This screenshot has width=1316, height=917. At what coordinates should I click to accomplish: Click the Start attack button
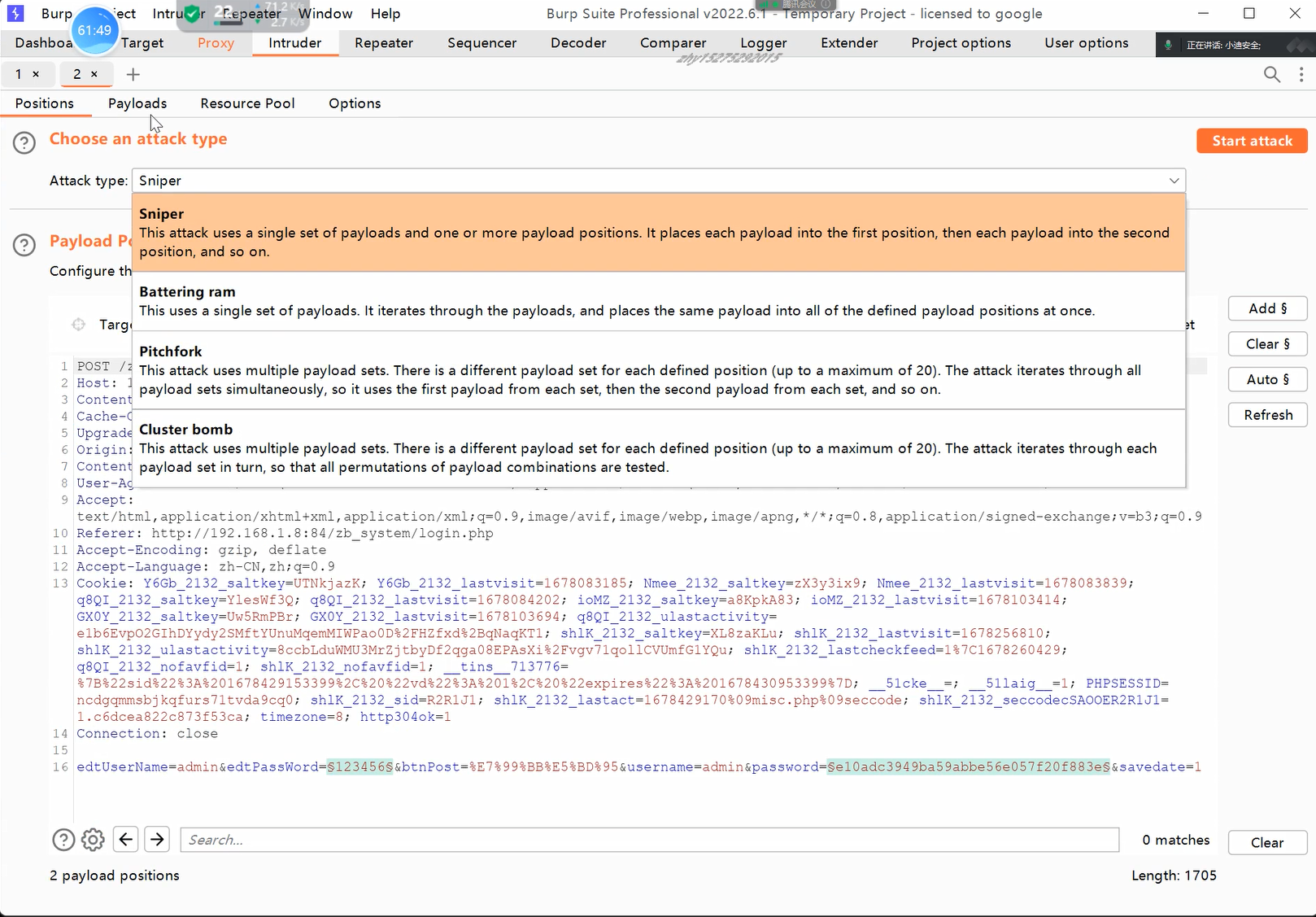point(1252,141)
